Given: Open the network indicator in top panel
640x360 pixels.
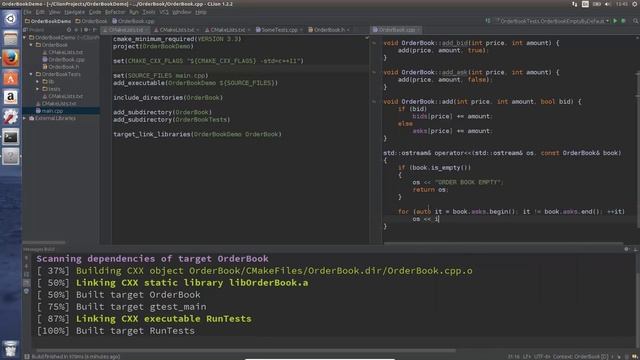Looking at the screenshot, I should [x=574, y=4].
